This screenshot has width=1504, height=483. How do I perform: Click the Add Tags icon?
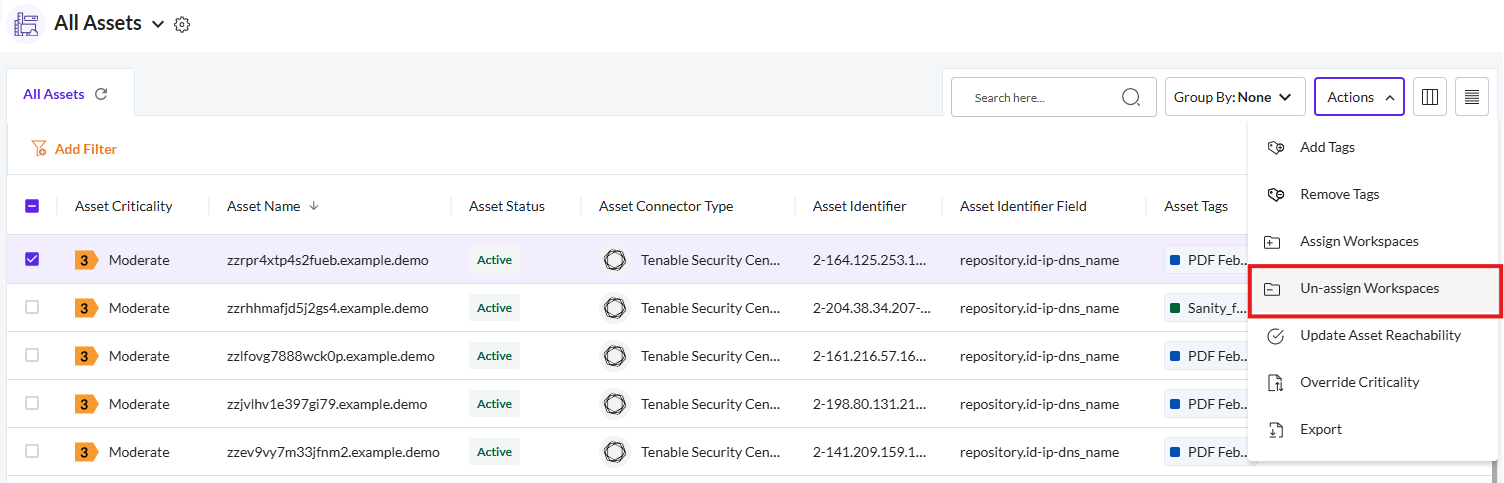point(1275,147)
